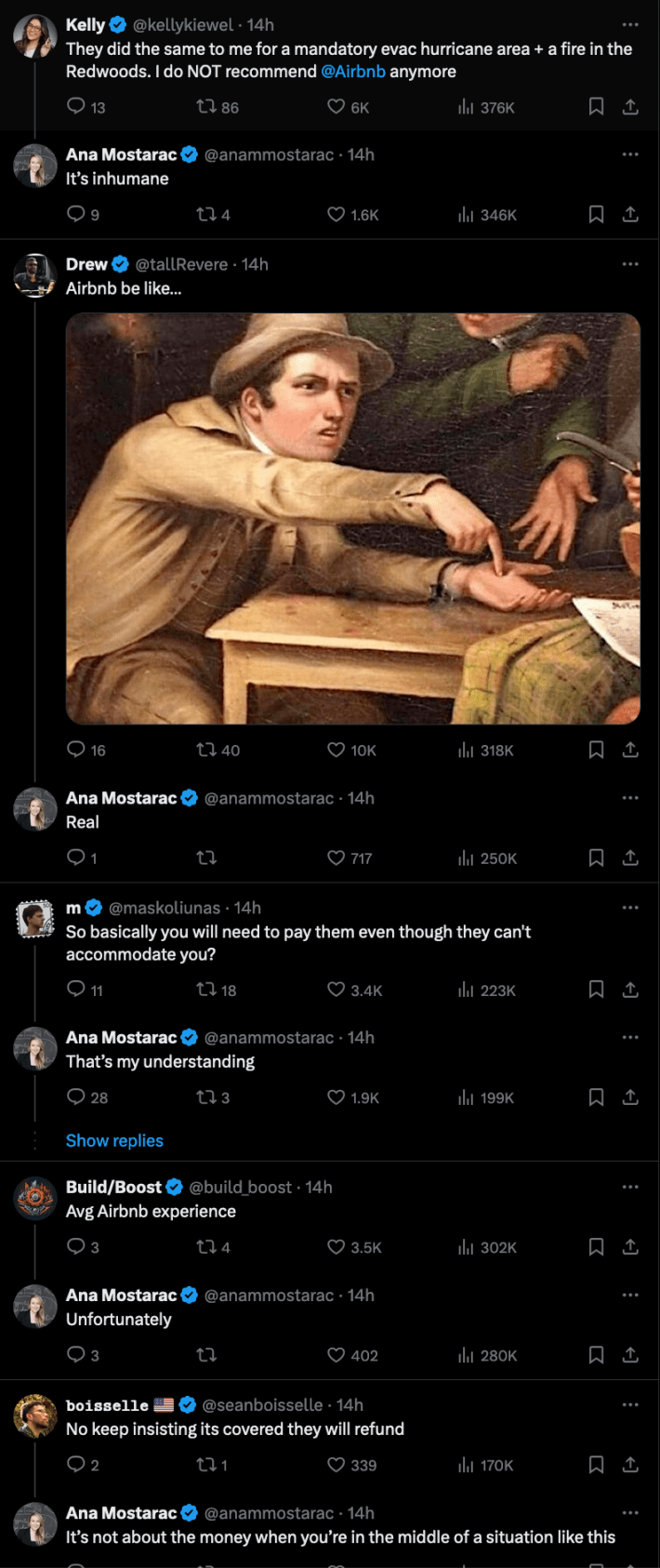Open the "14h" timestamp on maskoliunas's tweet
The height and width of the screenshot is (1568, 660).
pyautogui.click(x=248, y=907)
